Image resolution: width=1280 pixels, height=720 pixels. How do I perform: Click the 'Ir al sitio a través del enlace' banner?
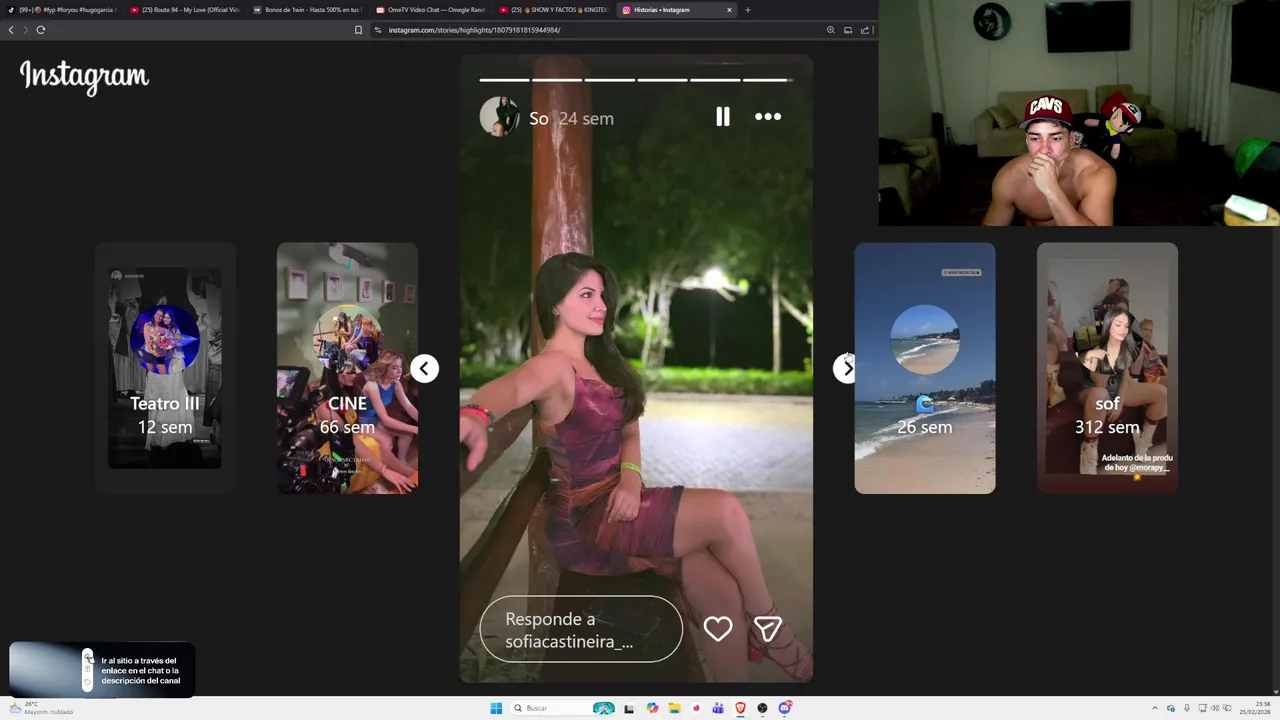coord(102,670)
